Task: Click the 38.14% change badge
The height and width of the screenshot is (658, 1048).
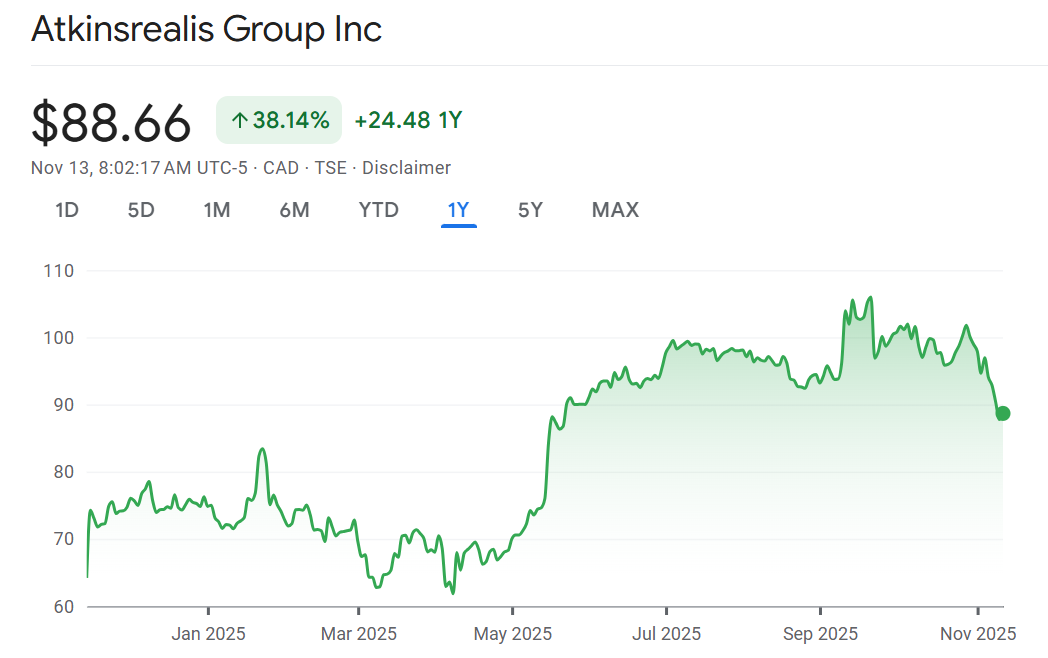Action: point(279,121)
